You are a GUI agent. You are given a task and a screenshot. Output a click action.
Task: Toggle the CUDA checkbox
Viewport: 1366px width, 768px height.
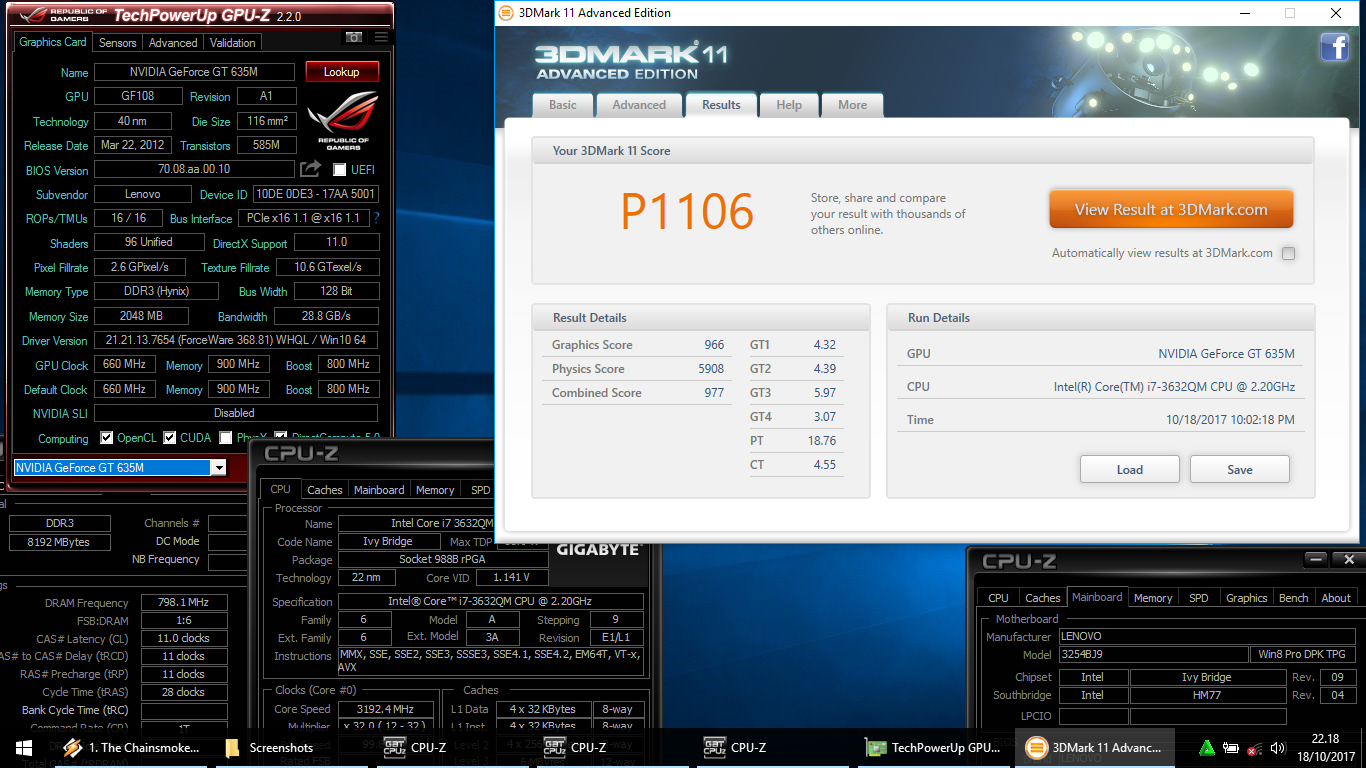coord(170,438)
